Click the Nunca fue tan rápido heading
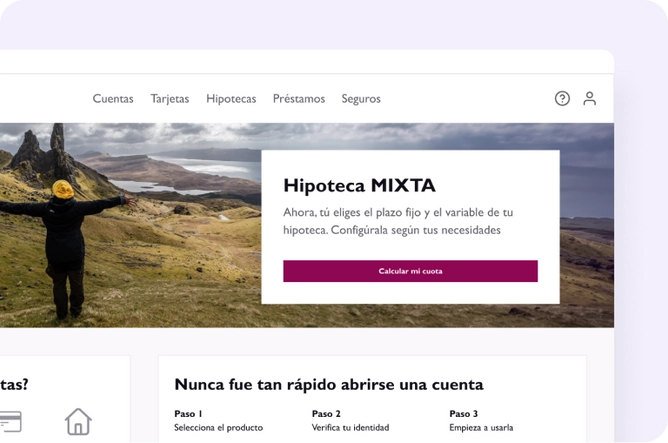The width and height of the screenshot is (668, 443). click(x=329, y=384)
